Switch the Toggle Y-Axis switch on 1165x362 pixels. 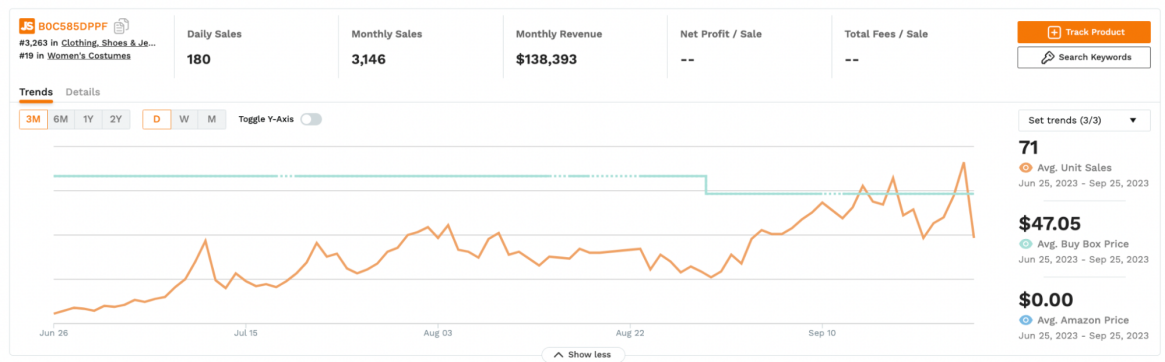[311, 120]
